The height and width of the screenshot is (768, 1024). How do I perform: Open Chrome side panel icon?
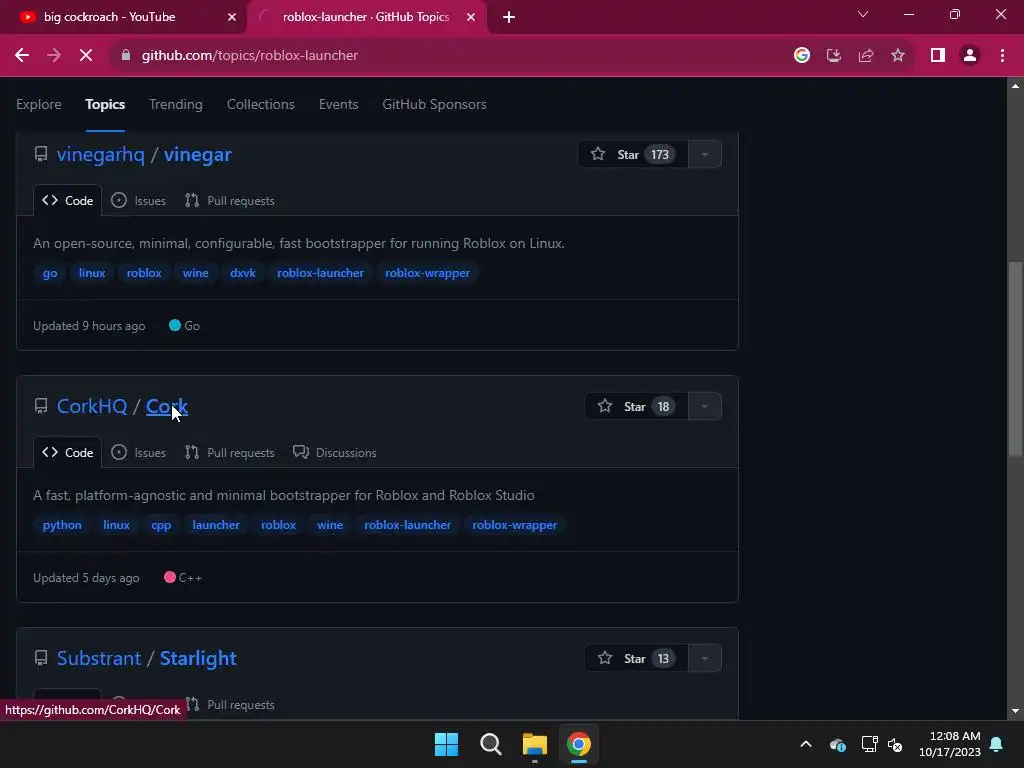tap(938, 56)
